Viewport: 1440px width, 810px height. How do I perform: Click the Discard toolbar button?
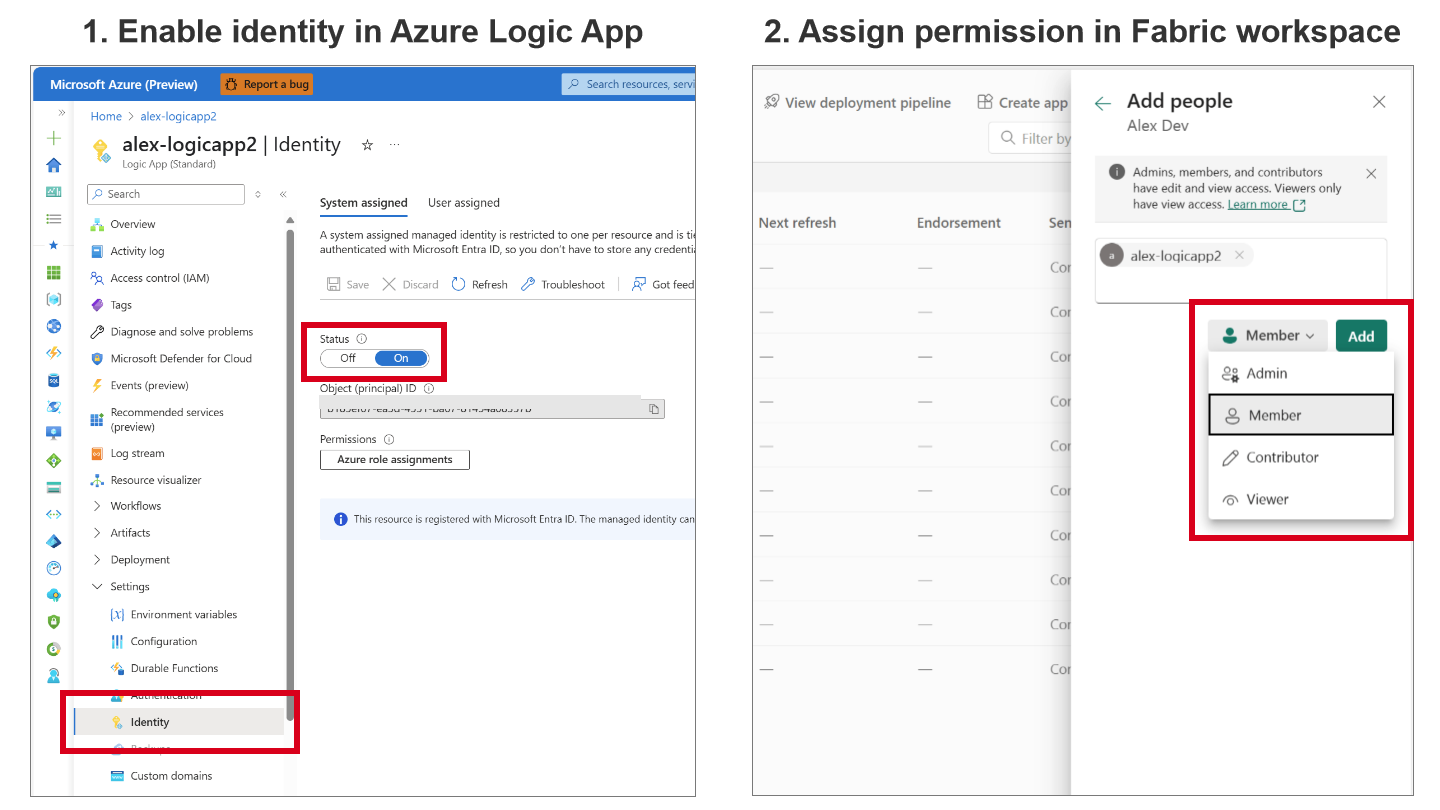410,284
